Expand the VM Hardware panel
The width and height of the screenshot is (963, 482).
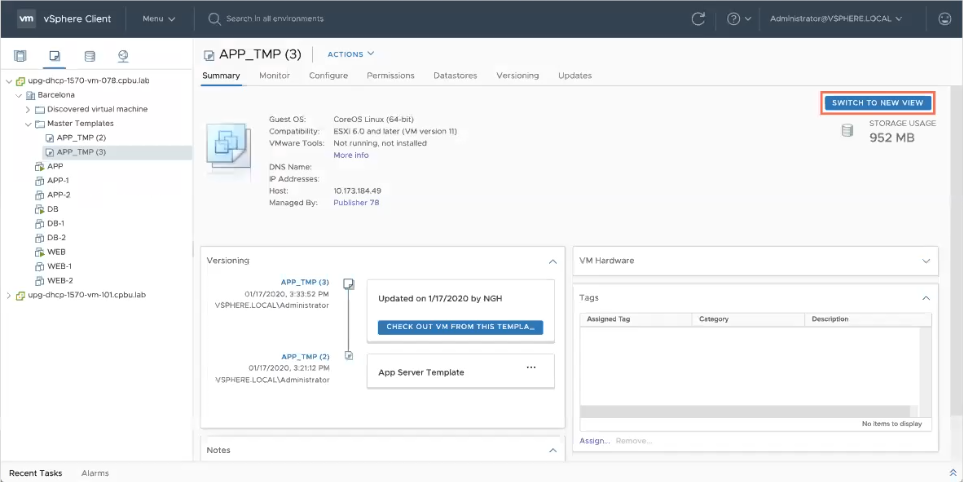[x=926, y=261]
